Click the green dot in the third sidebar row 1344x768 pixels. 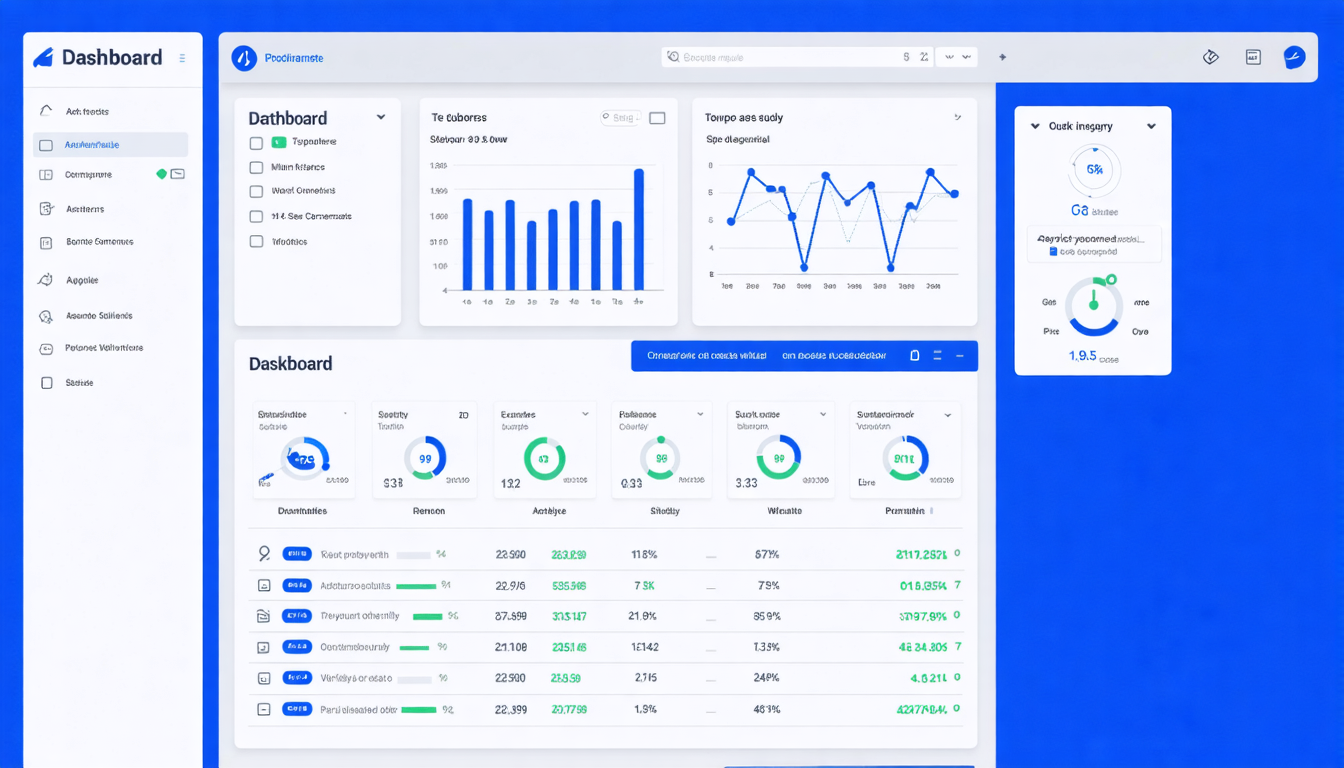click(161, 174)
